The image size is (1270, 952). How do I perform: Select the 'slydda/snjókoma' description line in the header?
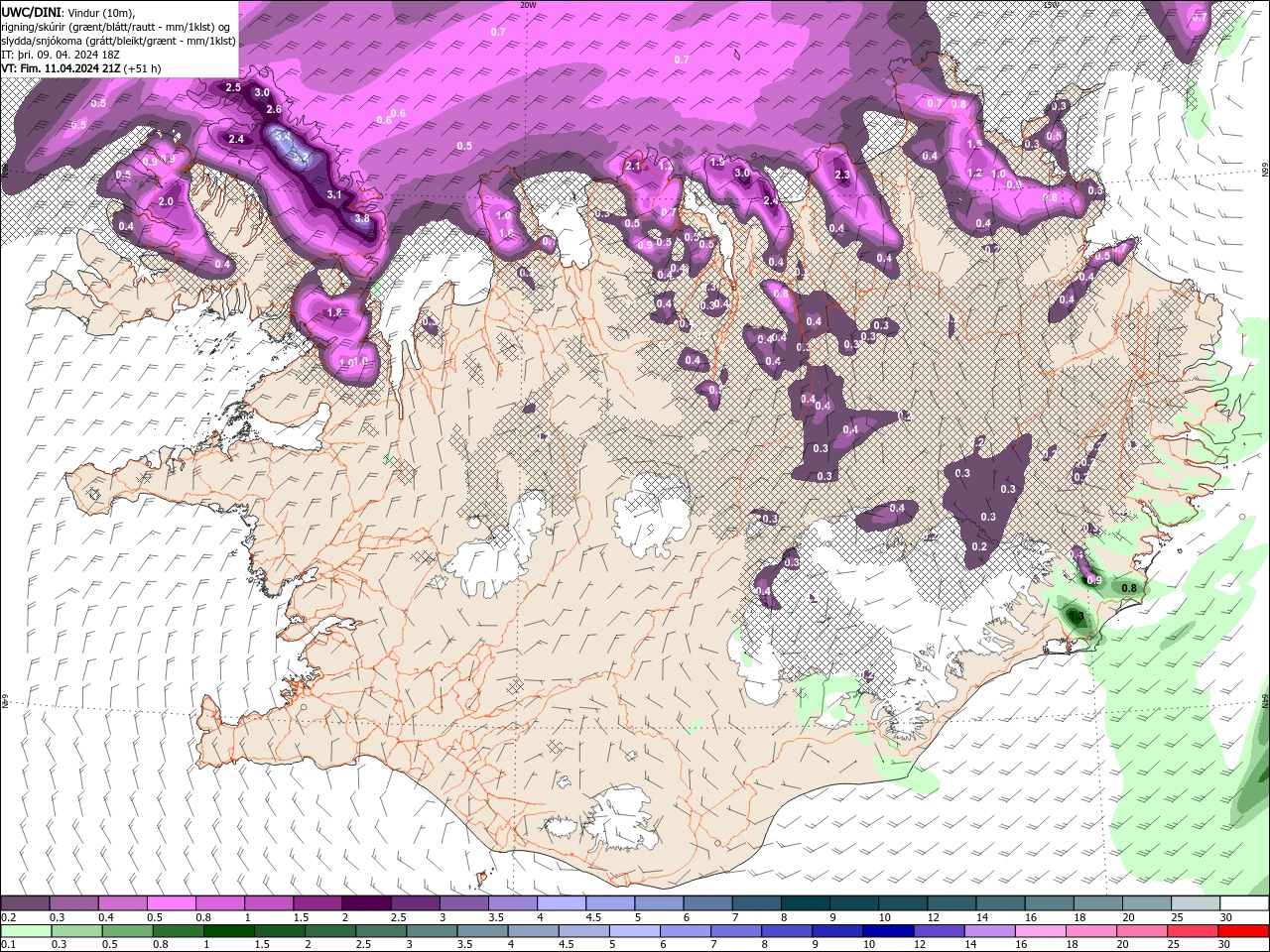119,41
